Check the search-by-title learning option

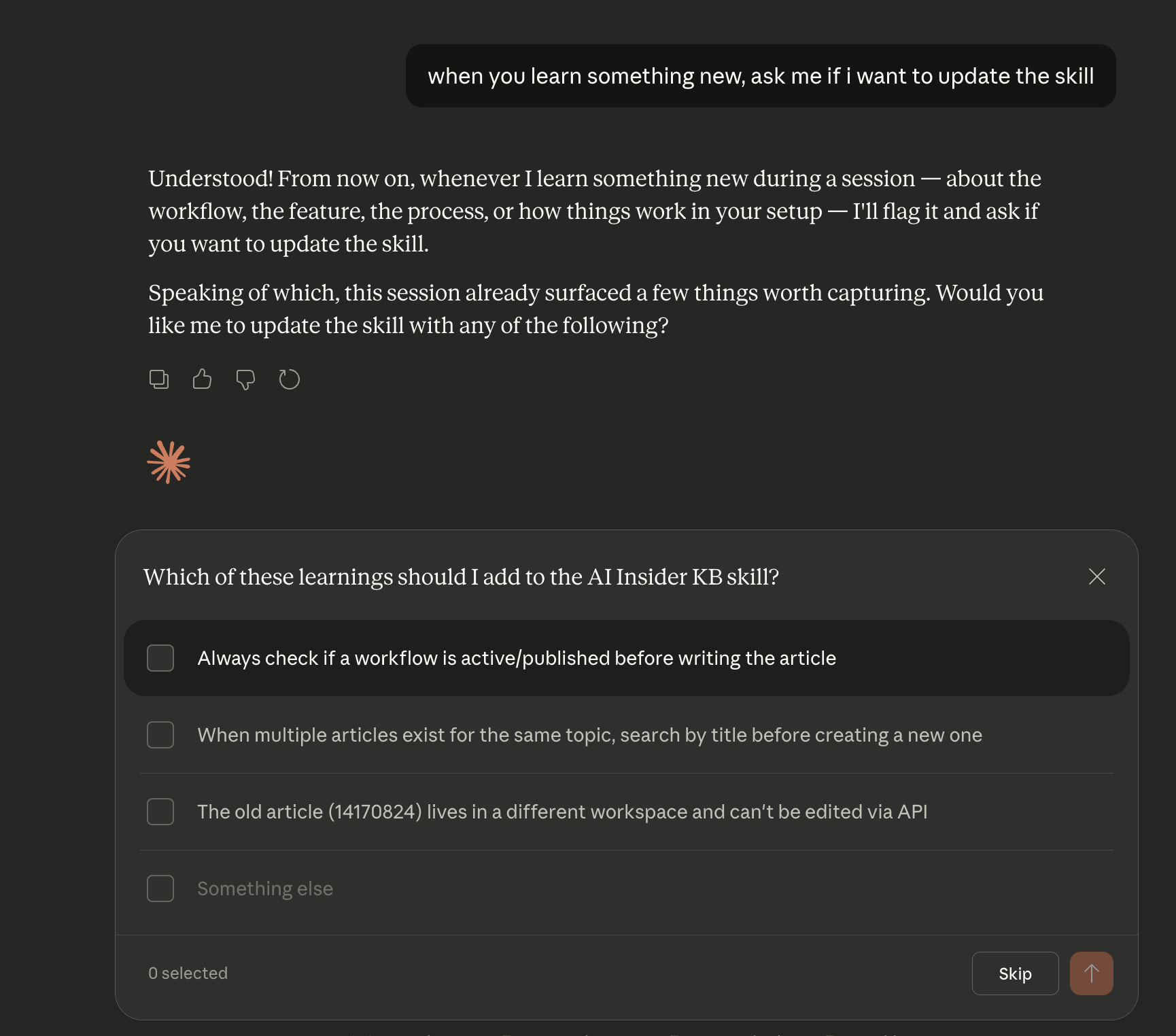(160, 735)
